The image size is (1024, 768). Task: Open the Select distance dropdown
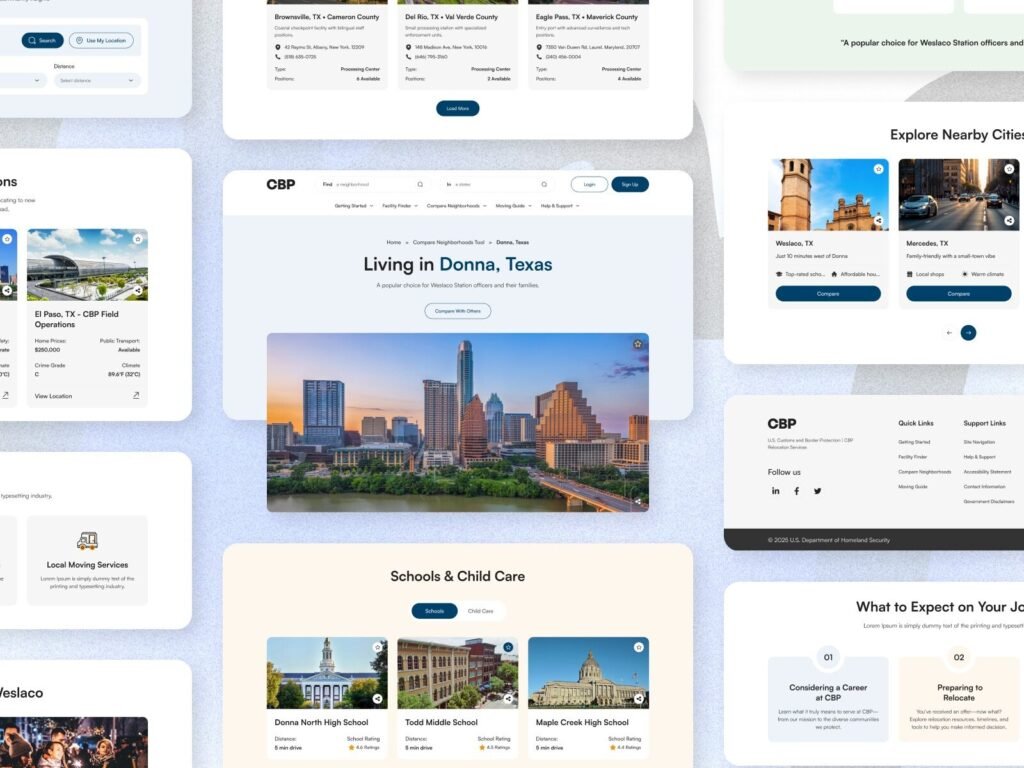97,80
